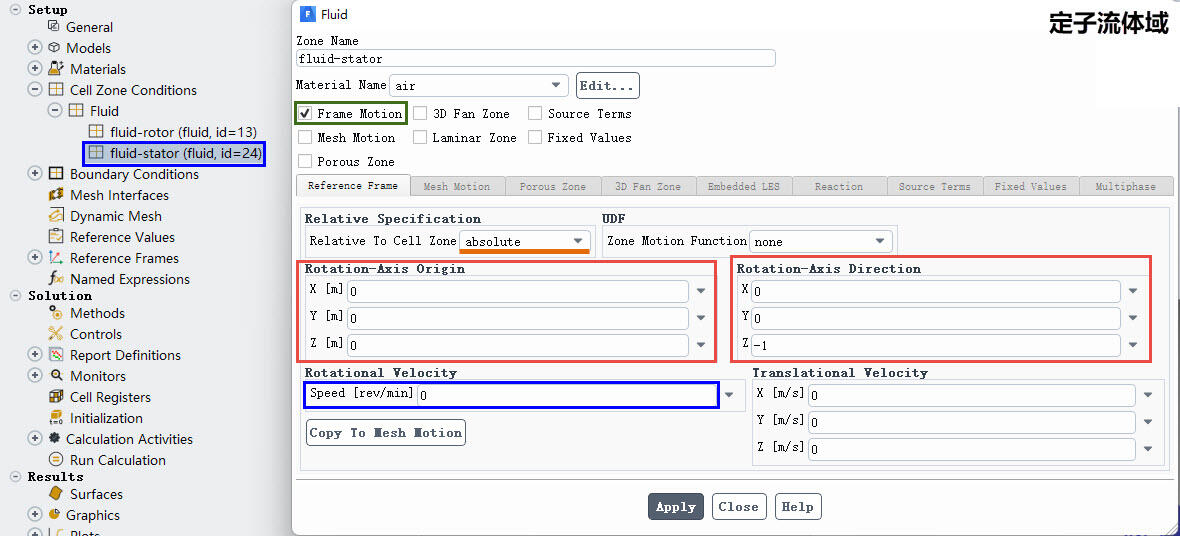Click the Initialization icon
The width and height of the screenshot is (1180, 536).
click(56, 418)
